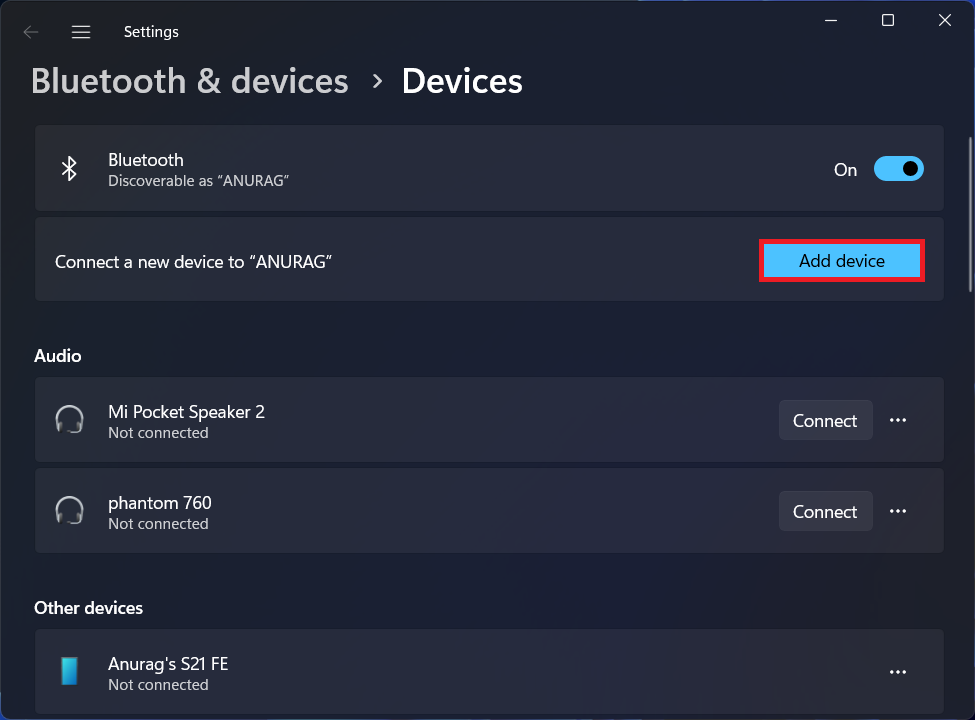Image resolution: width=975 pixels, height=720 pixels.
Task: Click the Audio section header
Action: coord(59,356)
